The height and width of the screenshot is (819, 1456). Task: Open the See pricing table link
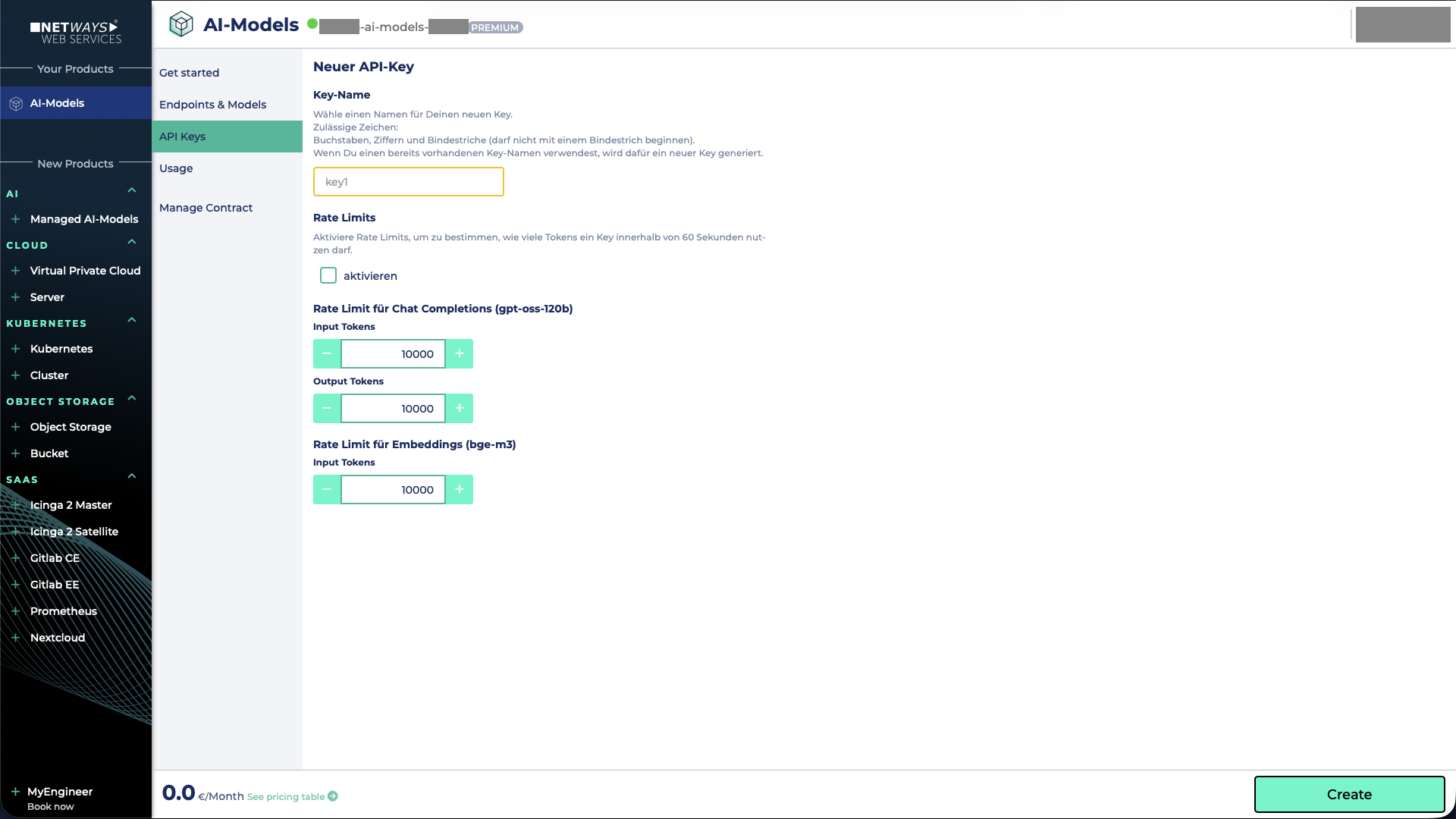(286, 797)
